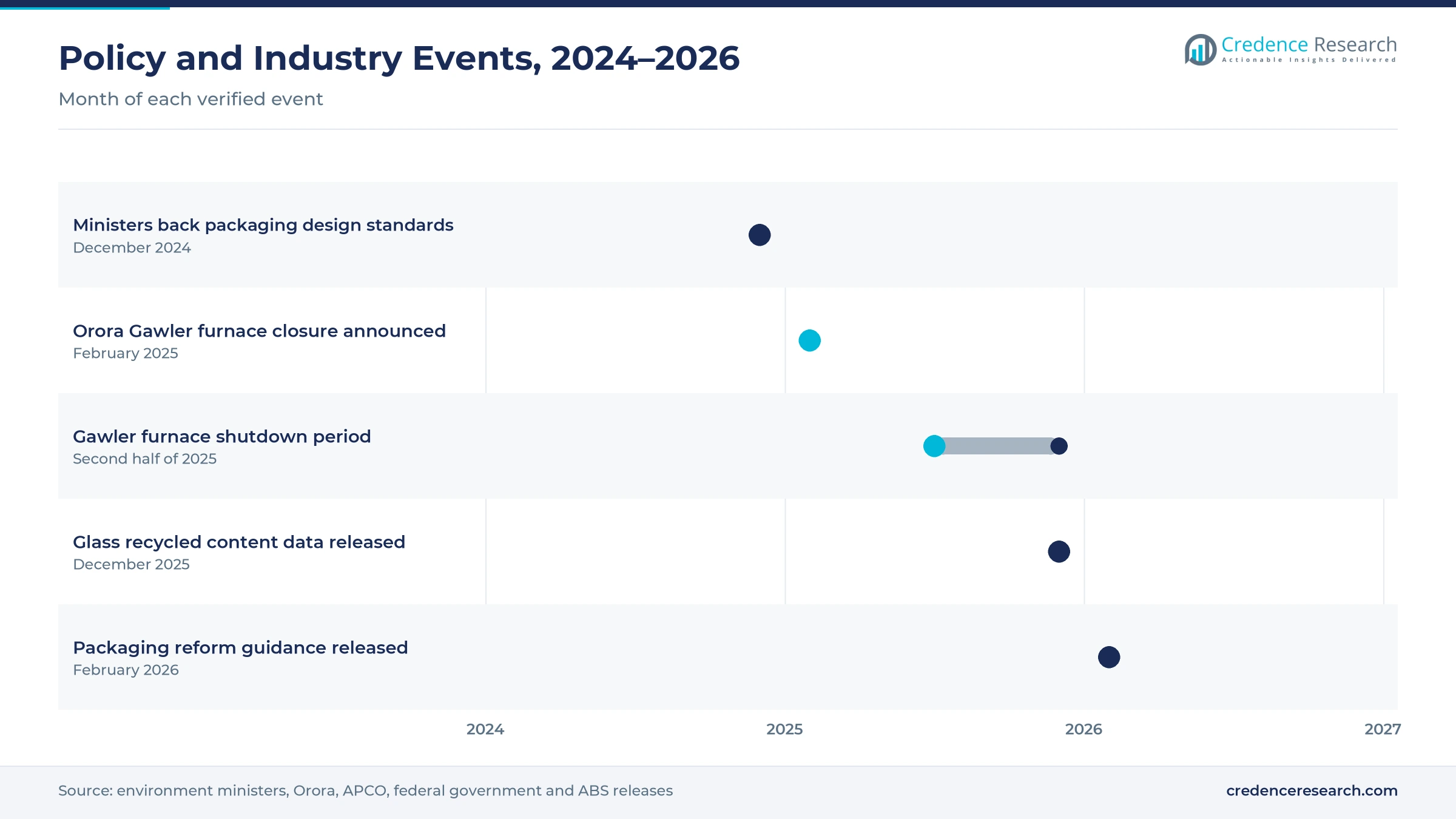Click the 2024 axis label

click(485, 729)
